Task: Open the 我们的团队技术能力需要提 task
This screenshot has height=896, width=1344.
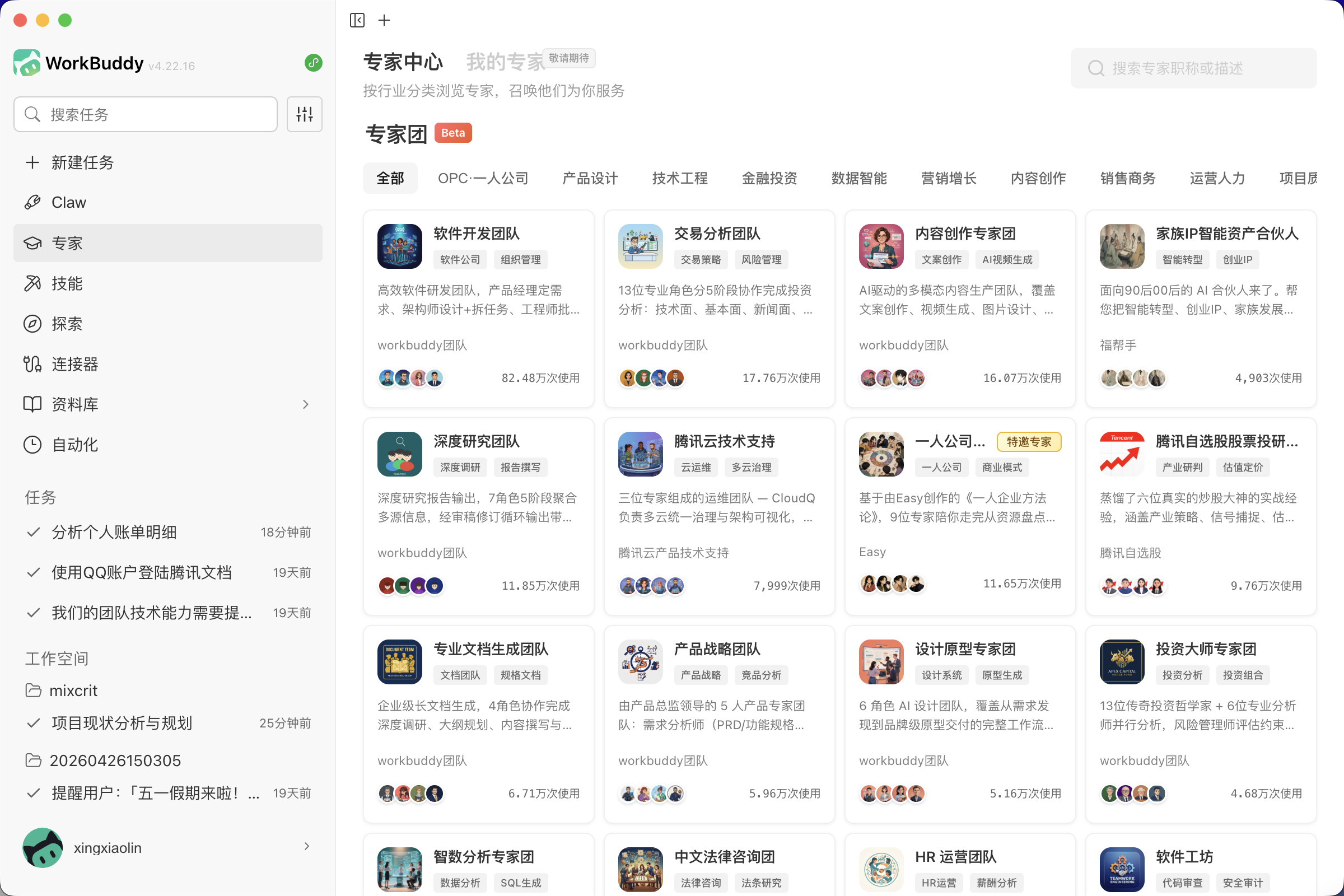Action: (x=168, y=613)
